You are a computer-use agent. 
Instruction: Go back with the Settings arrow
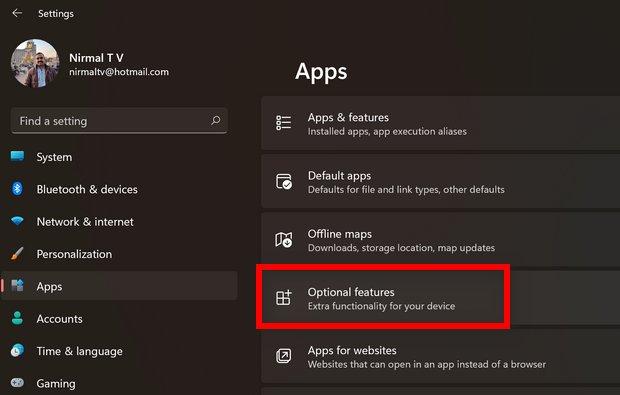click(17, 13)
